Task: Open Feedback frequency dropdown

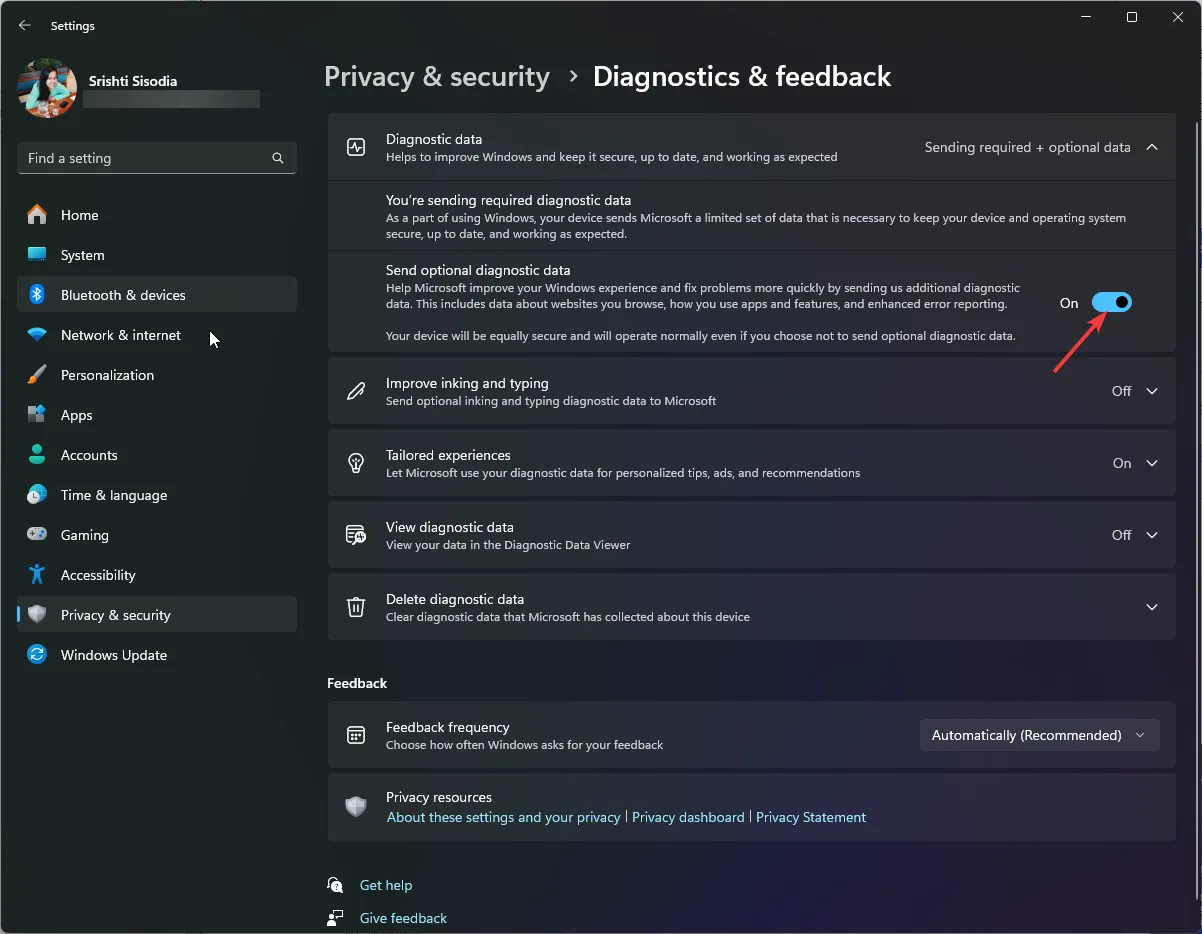Action: point(1039,735)
